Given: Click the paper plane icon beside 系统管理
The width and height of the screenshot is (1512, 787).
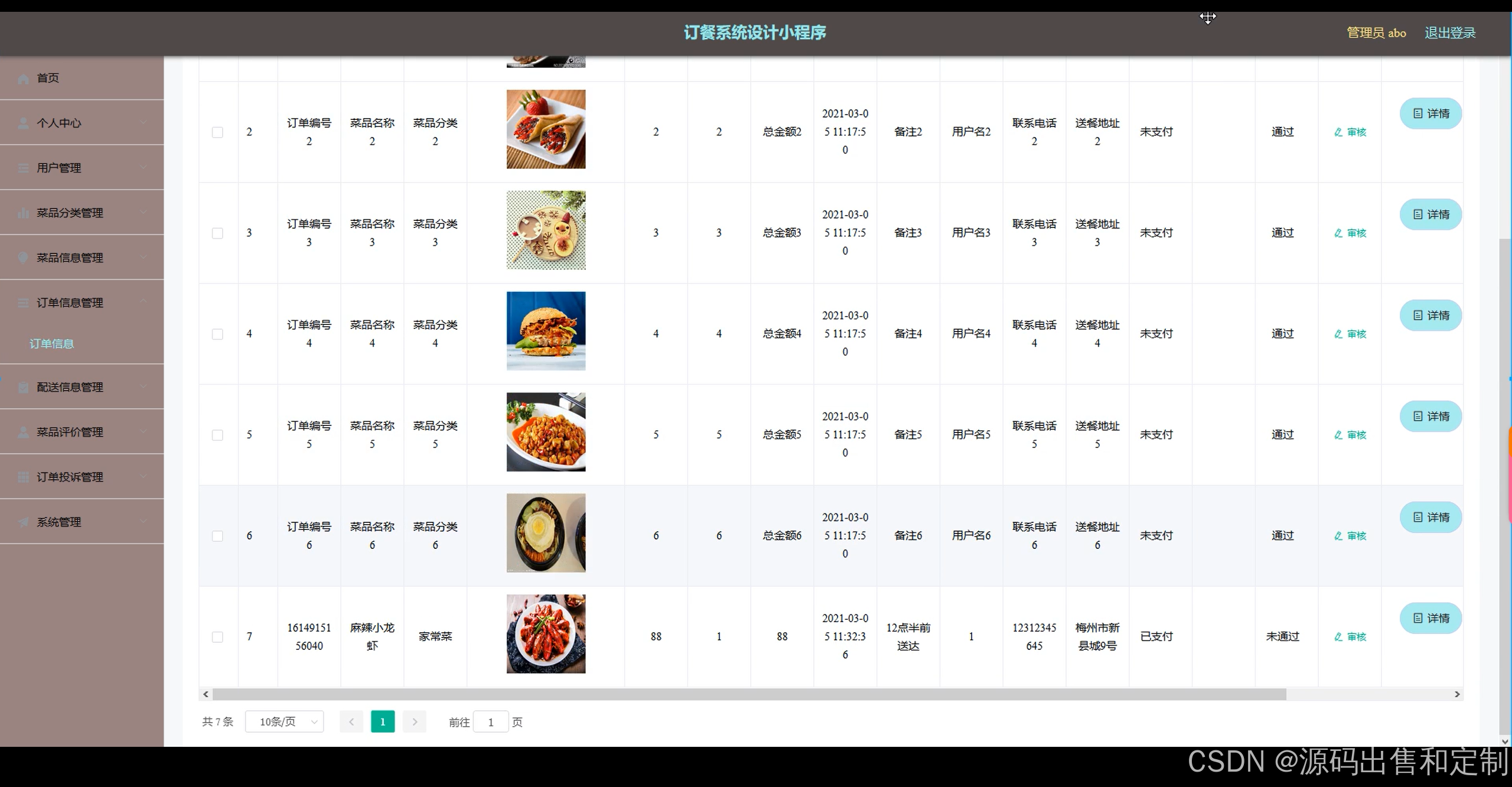Looking at the screenshot, I should 23,522.
